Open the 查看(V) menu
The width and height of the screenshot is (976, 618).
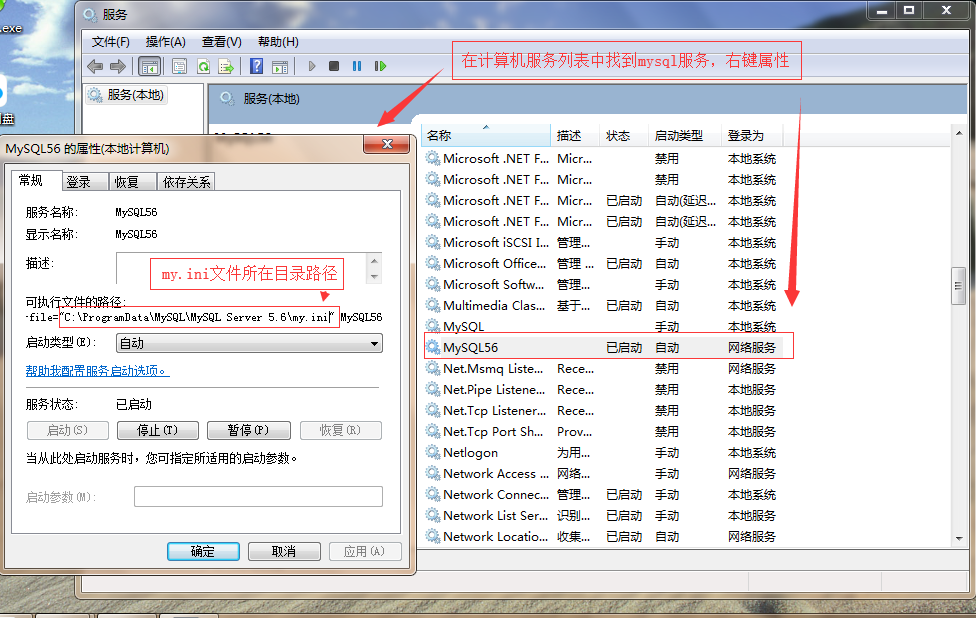click(222, 42)
